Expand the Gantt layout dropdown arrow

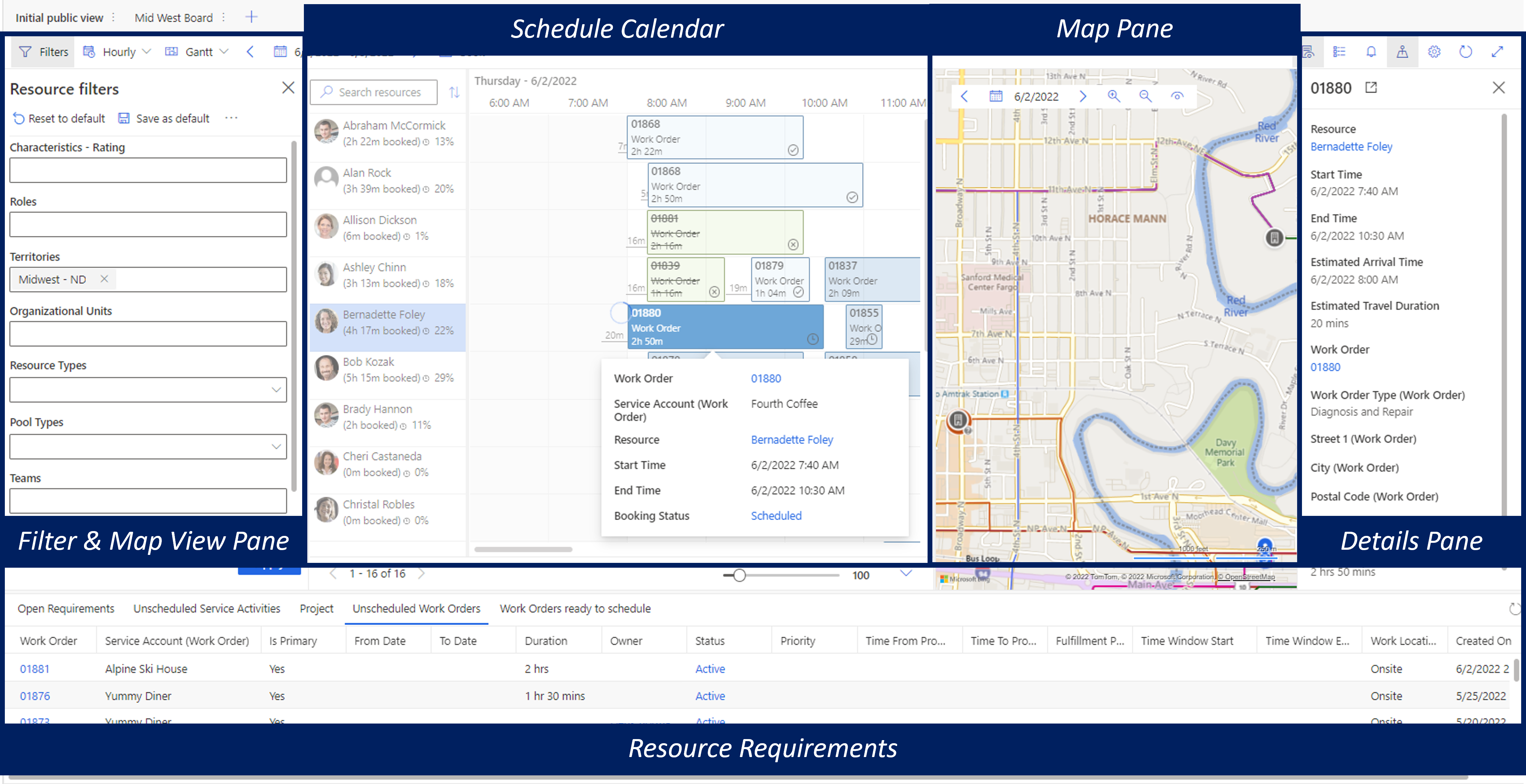[224, 52]
